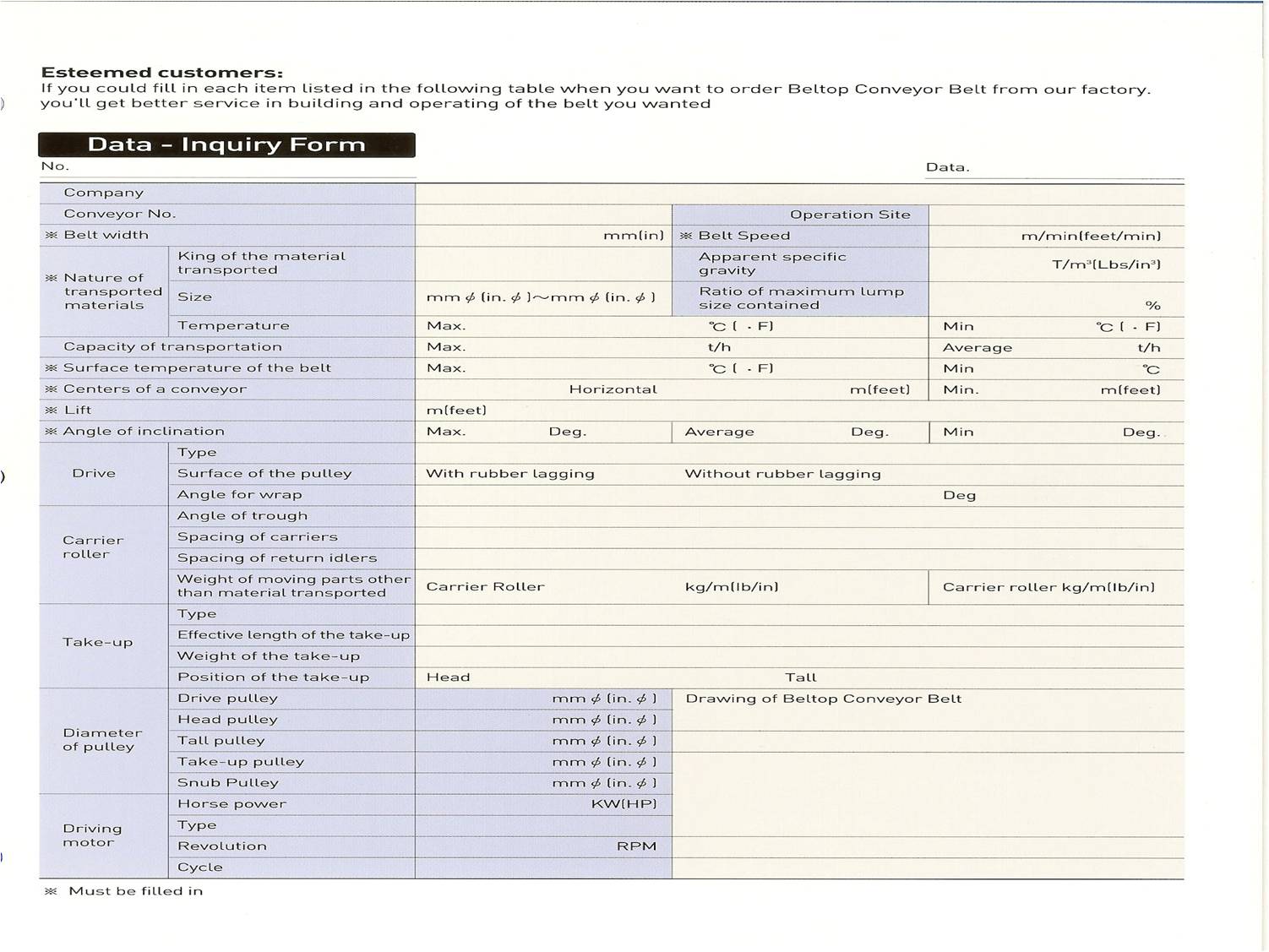Image resolution: width=1269 pixels, height=952 pixels.
Task: Click the Weight of the take-up field
Action: coord(798,656)
